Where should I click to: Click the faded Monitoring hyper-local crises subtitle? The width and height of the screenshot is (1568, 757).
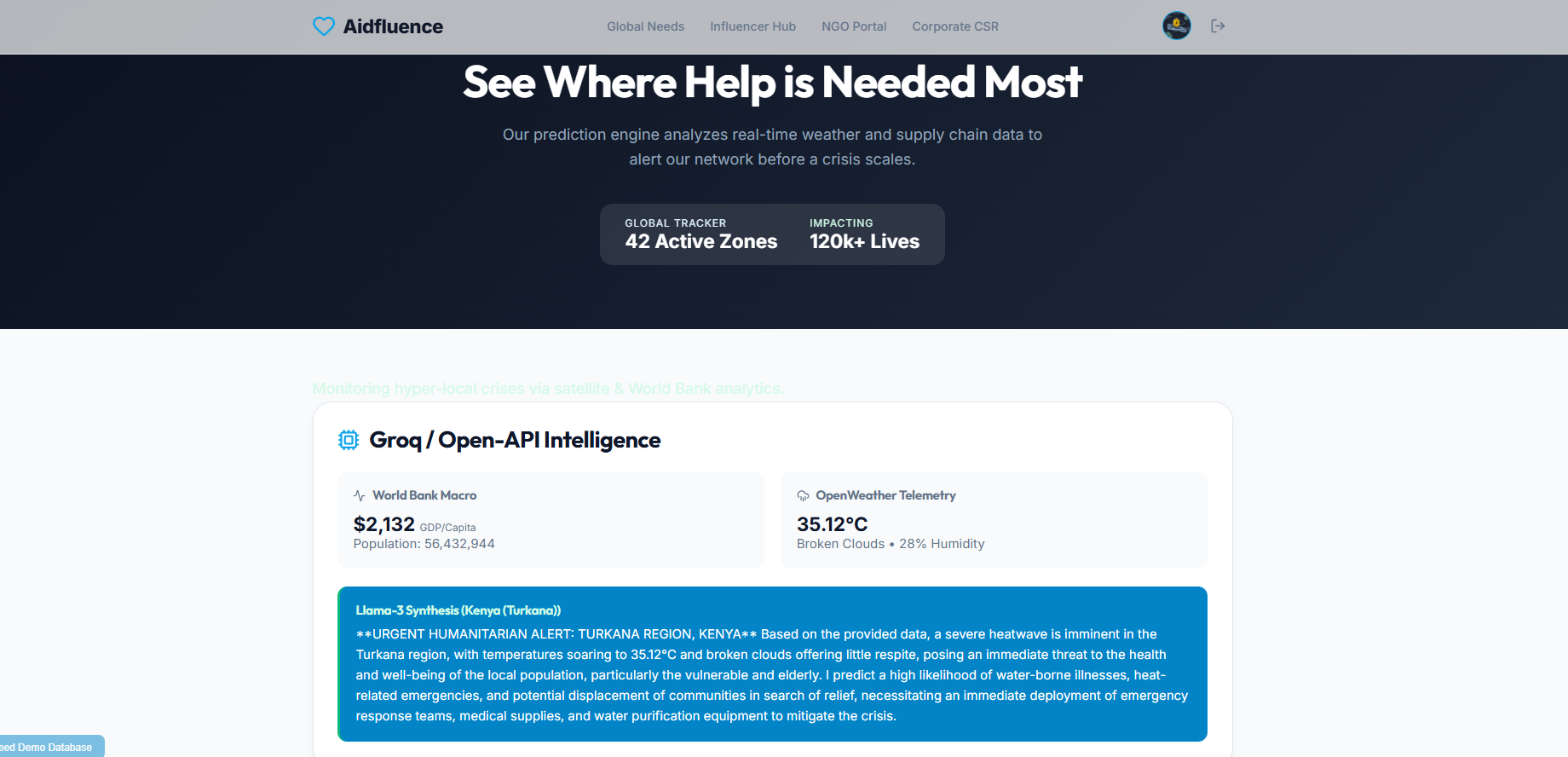(x=548, y=389)
